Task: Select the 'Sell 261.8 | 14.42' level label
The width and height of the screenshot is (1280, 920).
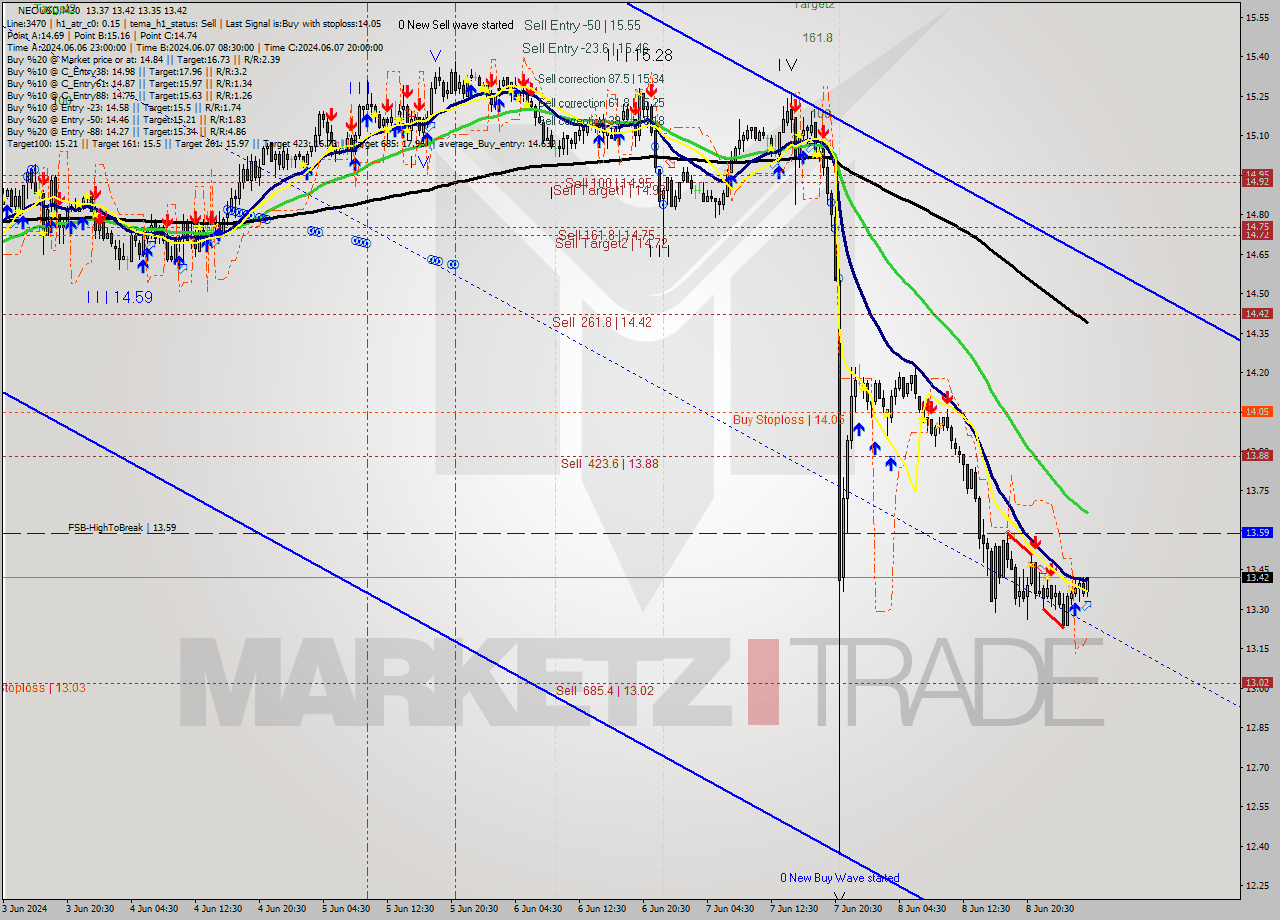Action: [x=602, y=322]
